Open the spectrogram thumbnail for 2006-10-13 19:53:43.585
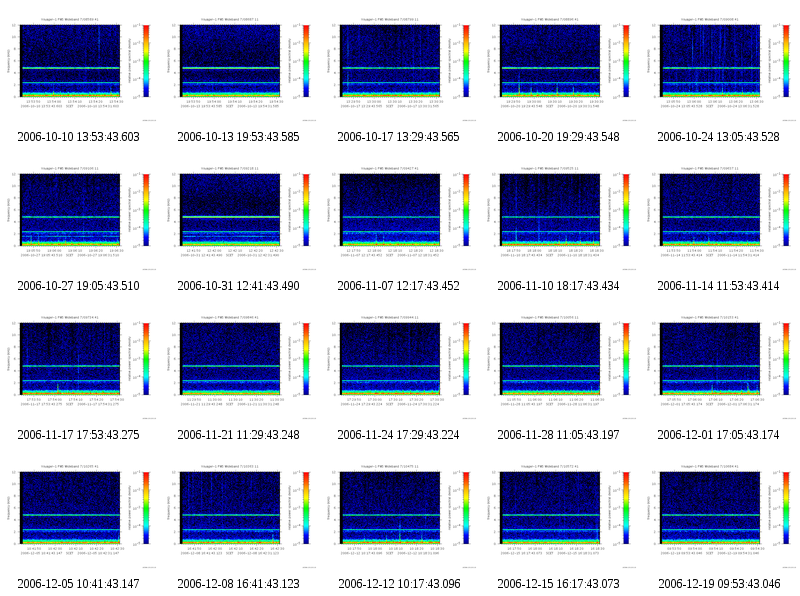Screen dimensions: 800x596 (241, 68)
